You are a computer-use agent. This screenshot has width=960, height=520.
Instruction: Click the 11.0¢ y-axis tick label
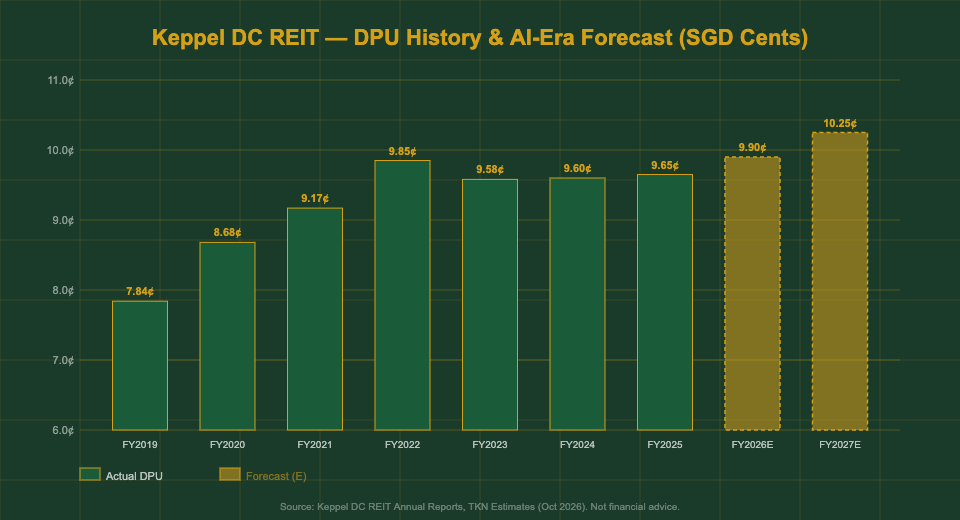(61, 80)
